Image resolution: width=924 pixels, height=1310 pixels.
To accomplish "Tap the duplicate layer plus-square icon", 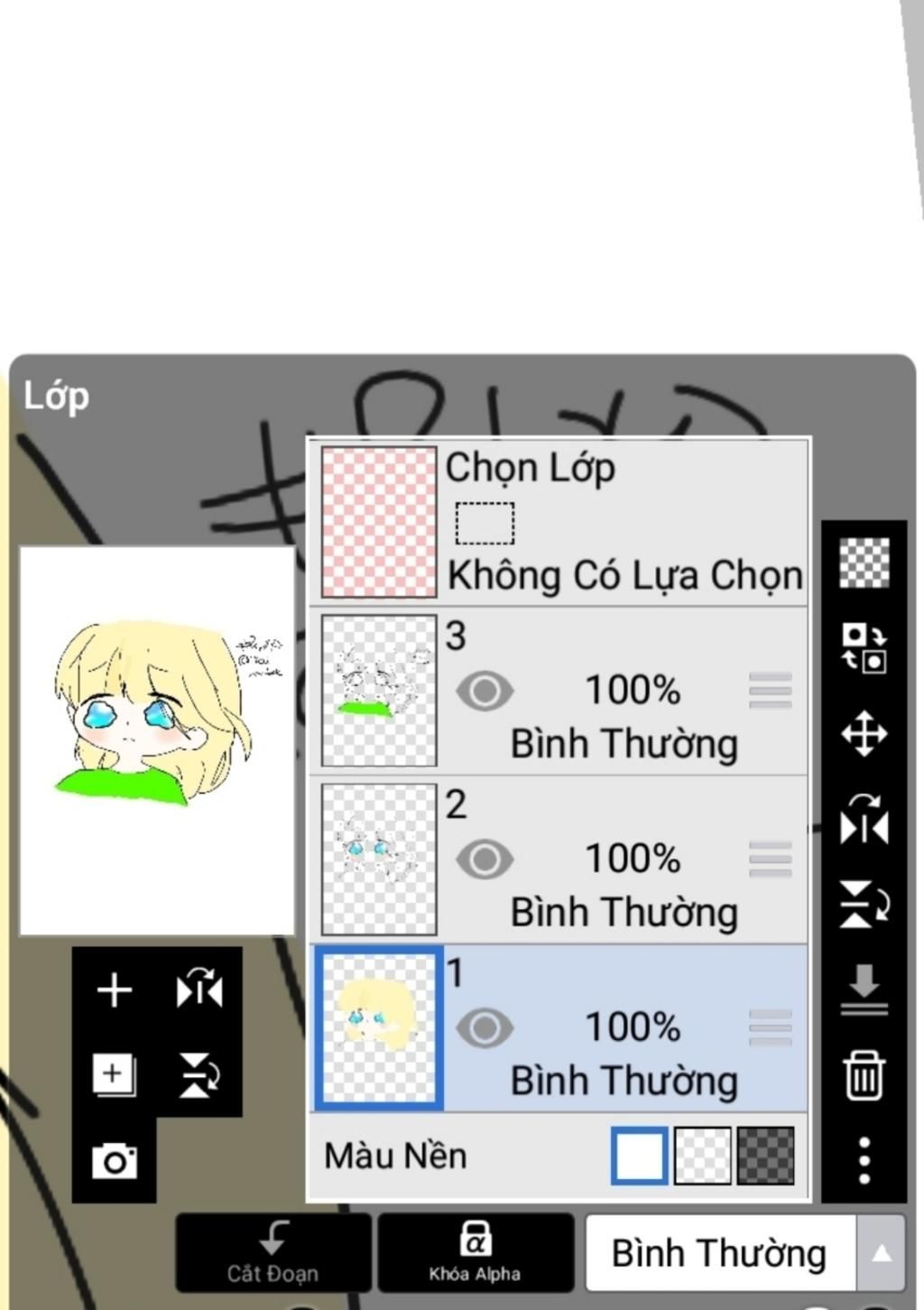I will [x=115, y=1074].
